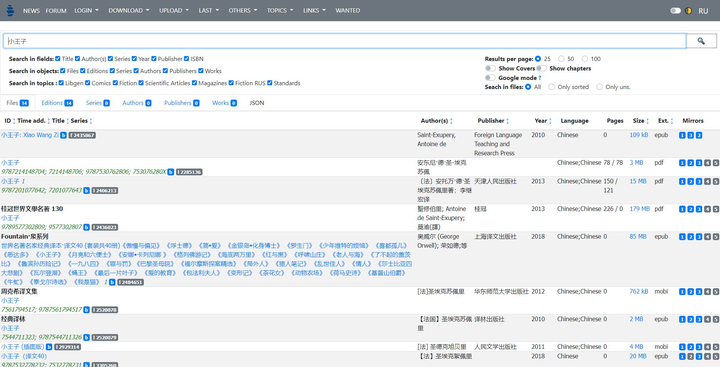Open mirror 2 for the 85 MB epub row
Image resolution: width=720 pixels, height=367 pixels.
[690, 237]
